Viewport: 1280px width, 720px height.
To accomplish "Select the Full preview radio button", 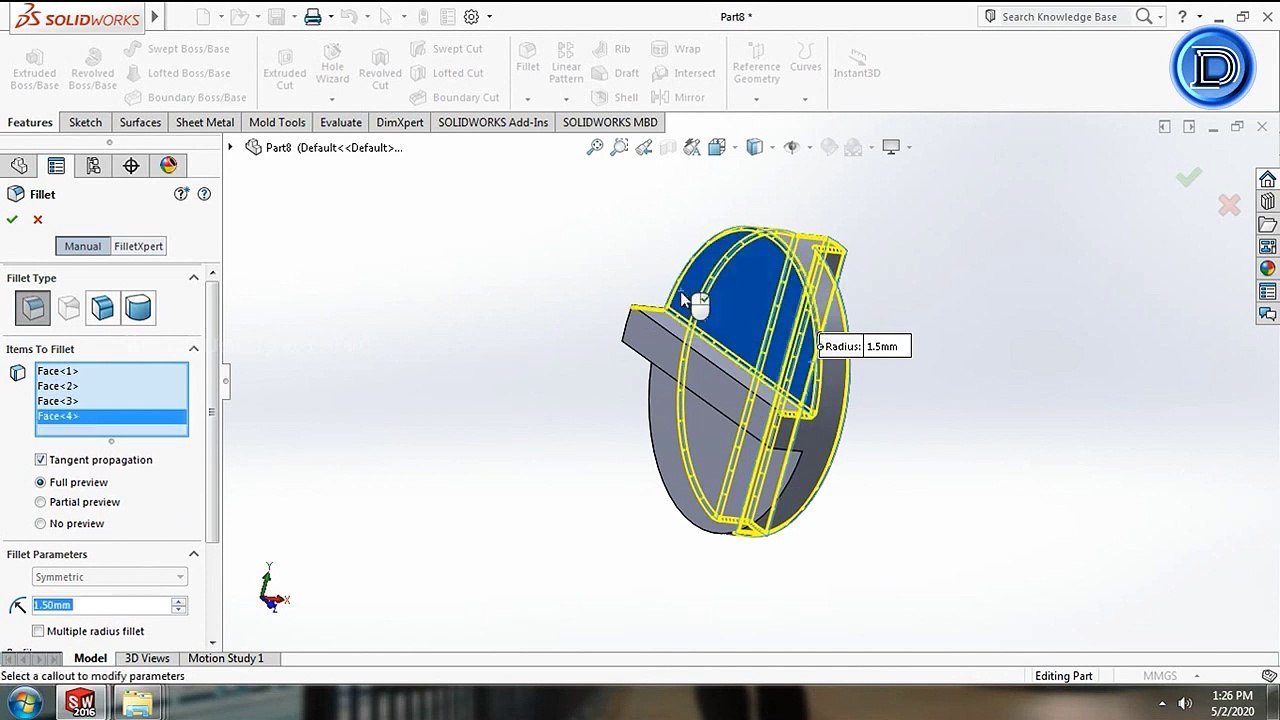I will click(41, 482).
